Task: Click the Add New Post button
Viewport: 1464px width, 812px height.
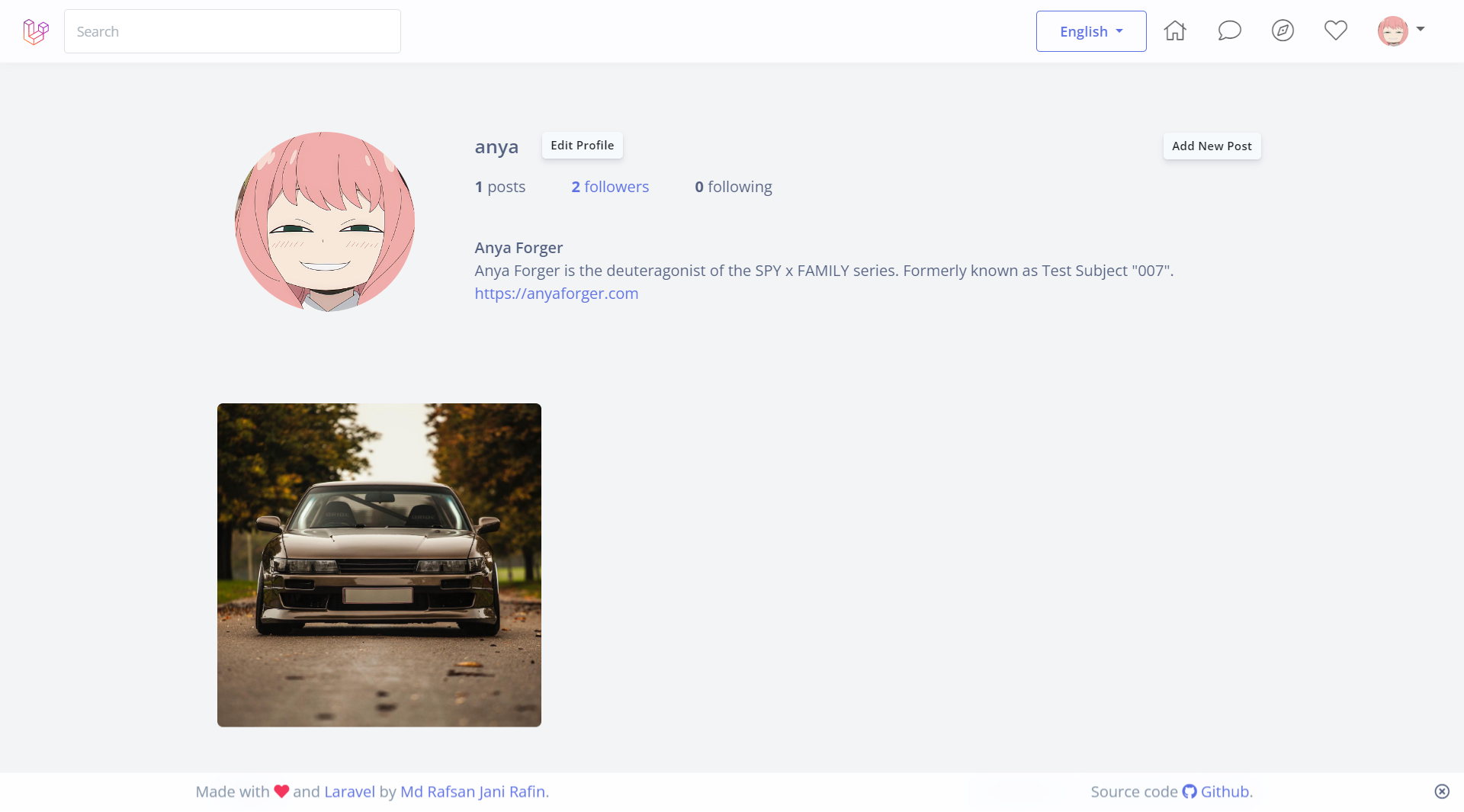Action: pyautogui.click(x=1212, y=146)
